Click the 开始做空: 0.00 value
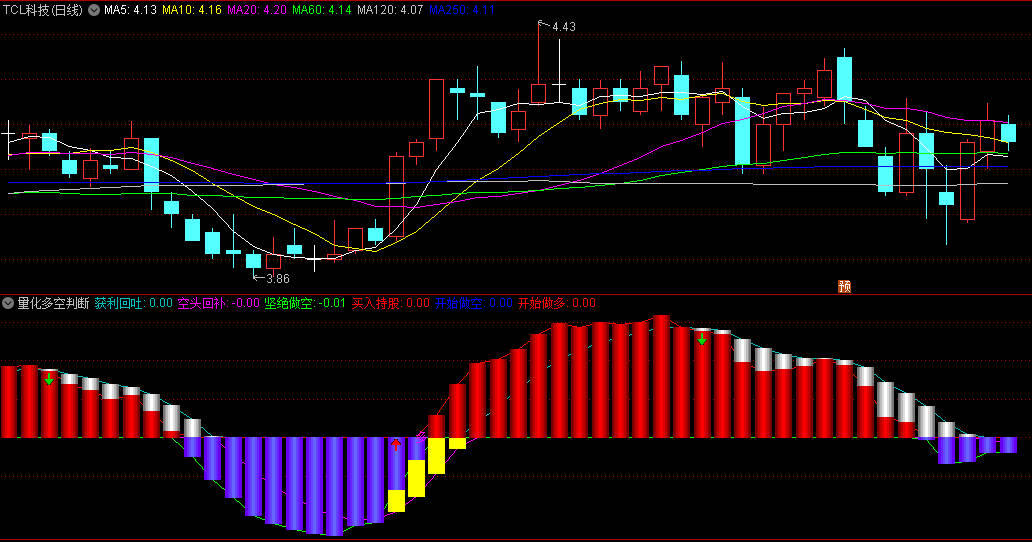This screenshot has width=1032, height=542. 473,303
